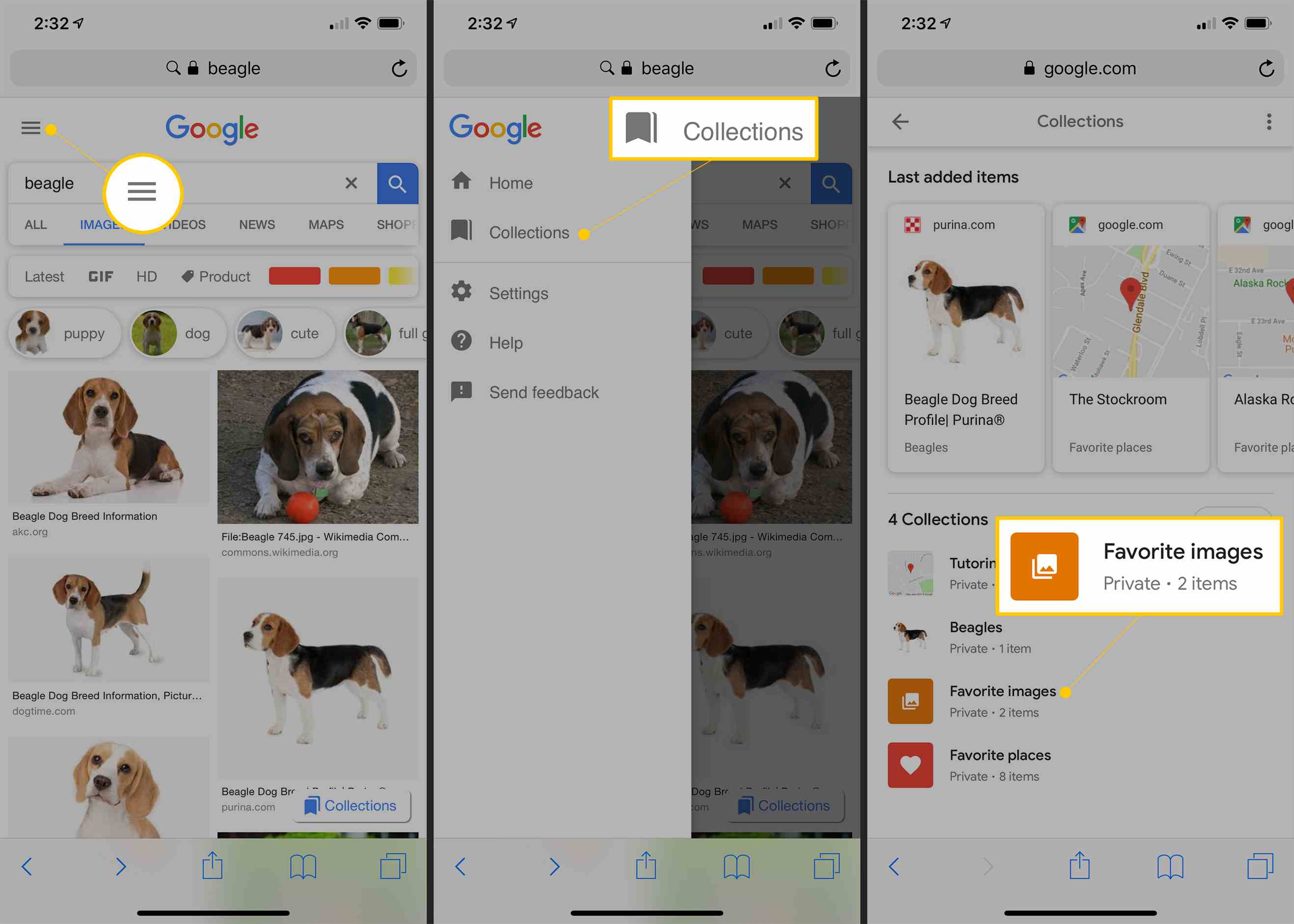The width and height of the screenshot is (1294, 924).
Task: Click the Help question mark icon
Action: coord(461,341)
